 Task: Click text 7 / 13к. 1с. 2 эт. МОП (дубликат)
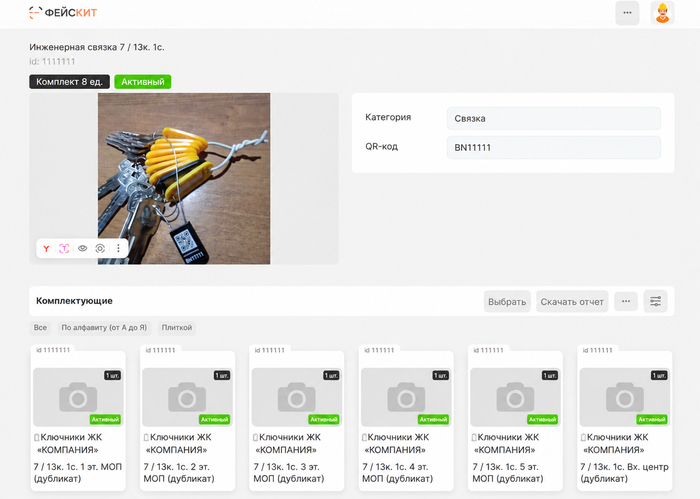(x=179, y=473)
